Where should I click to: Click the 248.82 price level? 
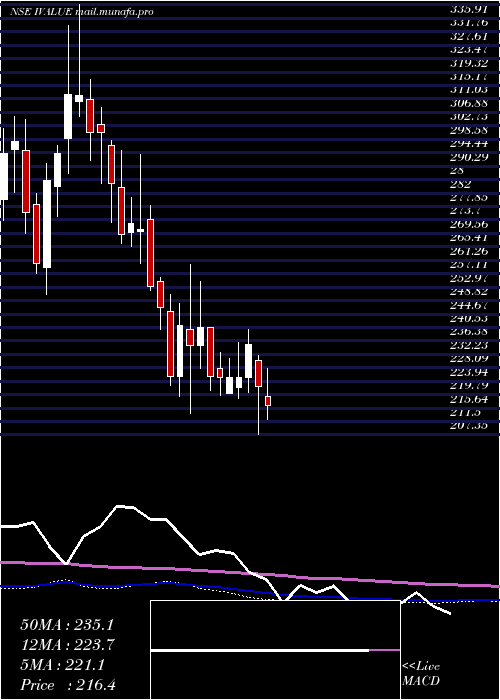click(x=468, y=291)
